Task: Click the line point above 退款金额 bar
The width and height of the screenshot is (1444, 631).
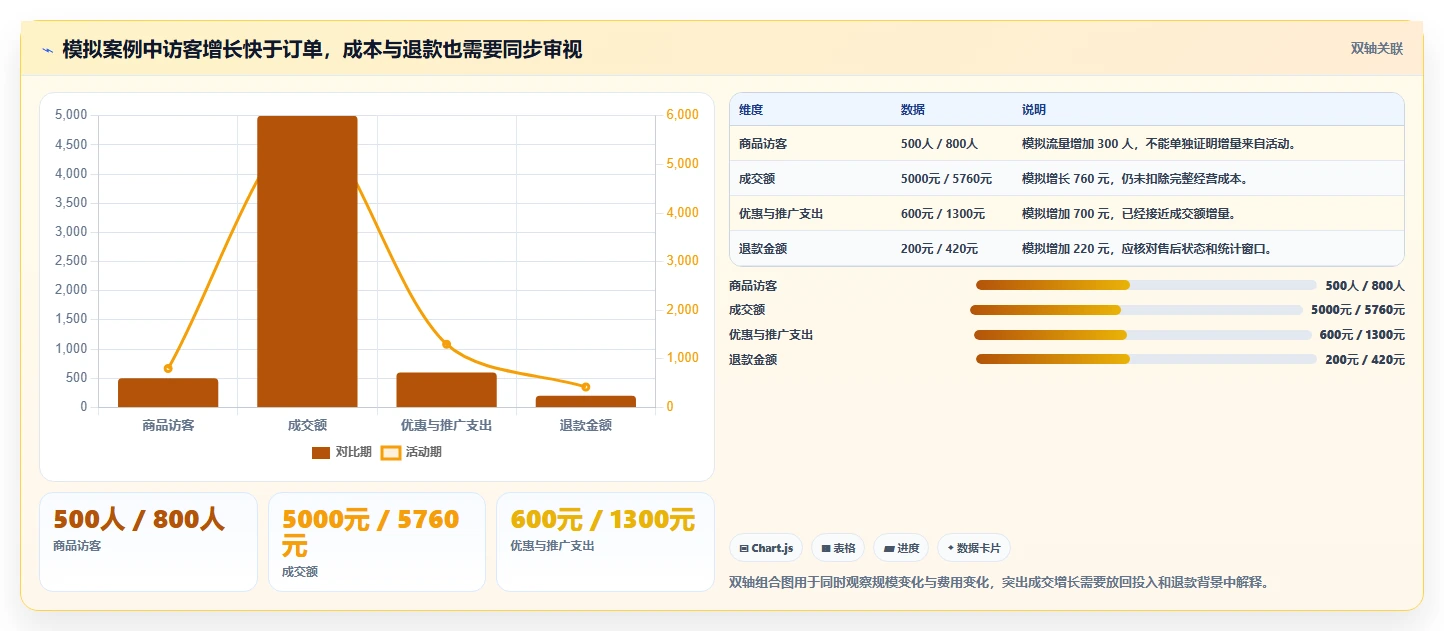Action: tap(586, 387)
